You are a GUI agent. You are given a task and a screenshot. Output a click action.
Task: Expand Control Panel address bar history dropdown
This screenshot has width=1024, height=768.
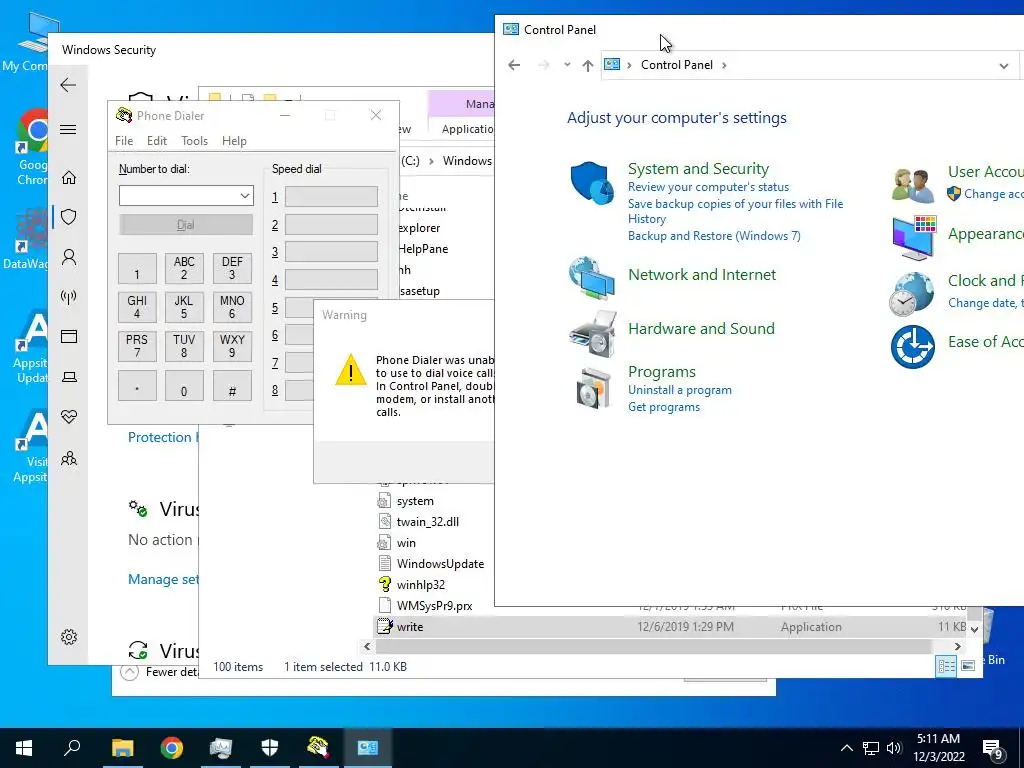pos(1004,65)
